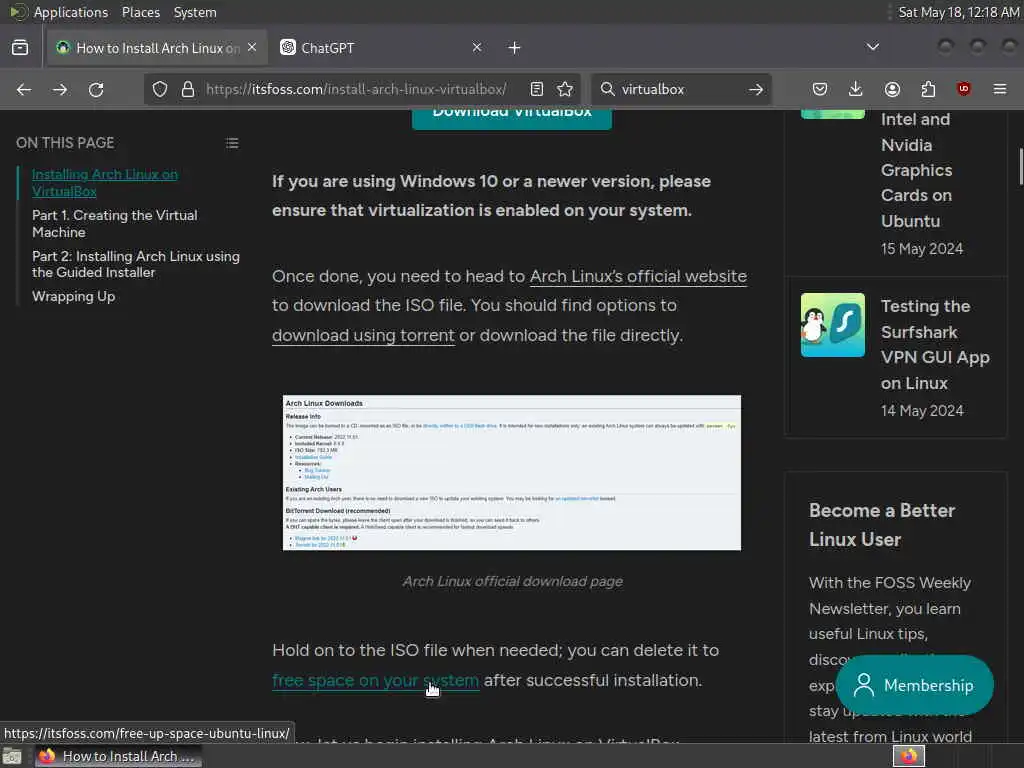Screen dimensions: 1024x768
Task: Open the Firefox account icon
Action: pyautogui.click(x=892, y=89)
